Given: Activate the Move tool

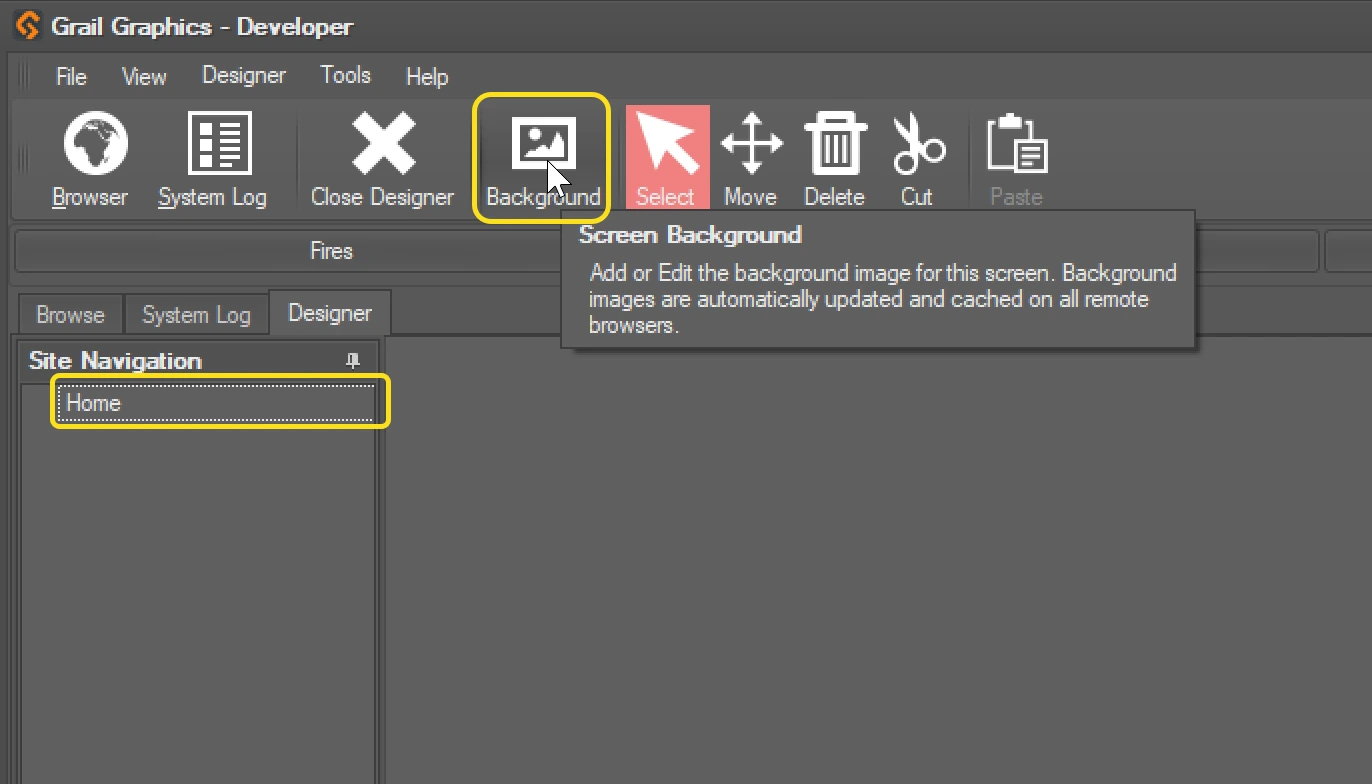Looking at the screenshot, I should coord(750,155).
